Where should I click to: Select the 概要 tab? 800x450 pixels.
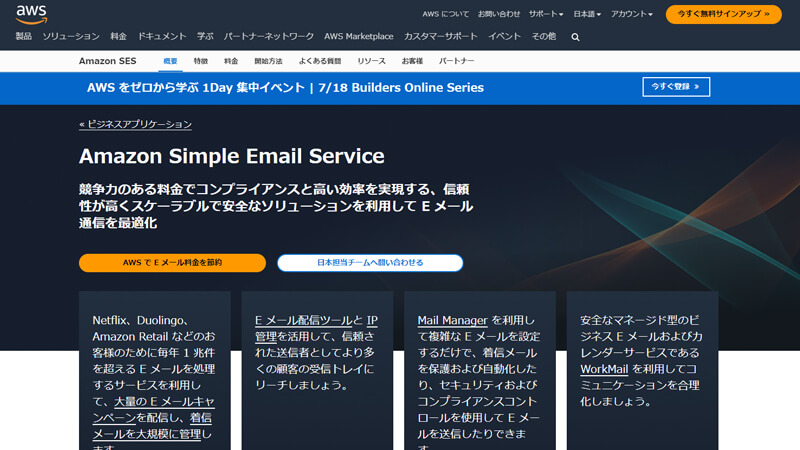pos(170,61)
